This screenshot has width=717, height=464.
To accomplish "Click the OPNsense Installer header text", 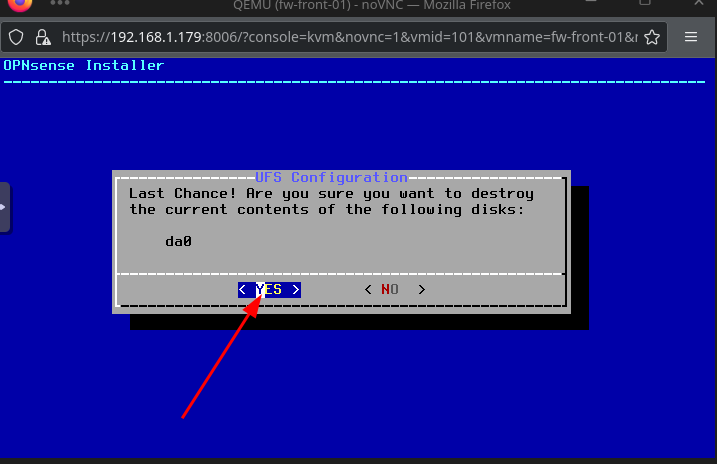I will 84,65.
